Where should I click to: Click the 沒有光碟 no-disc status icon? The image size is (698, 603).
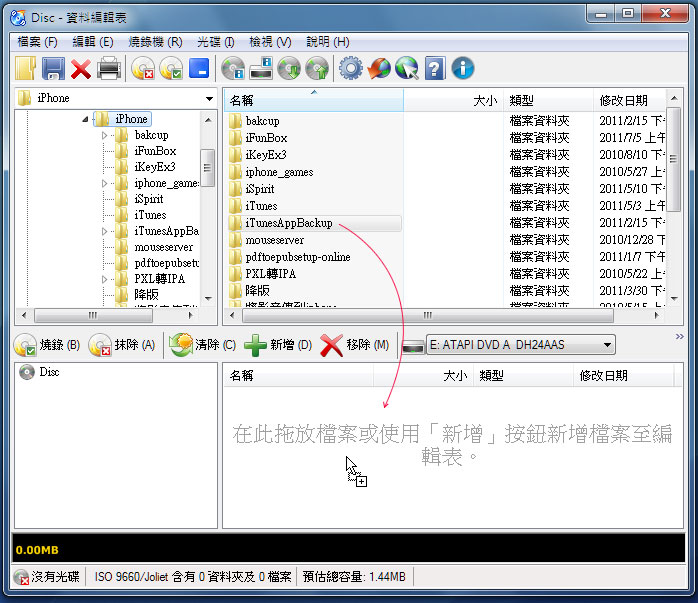tap(21, 578)
